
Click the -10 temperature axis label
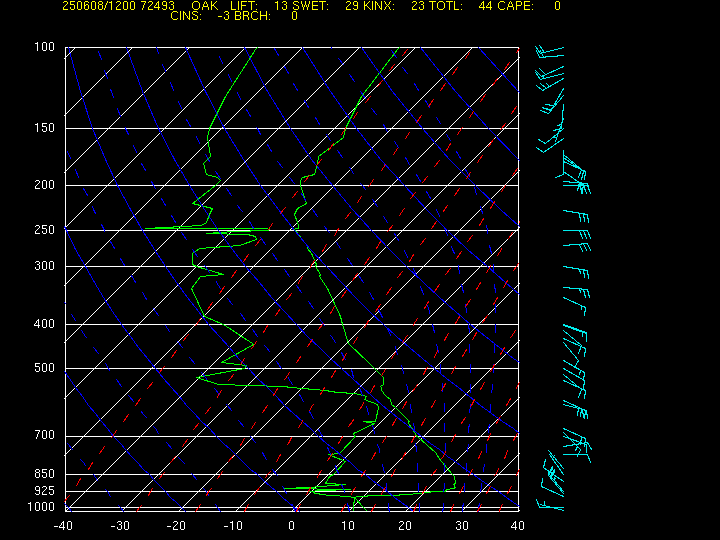pos(233,526)
